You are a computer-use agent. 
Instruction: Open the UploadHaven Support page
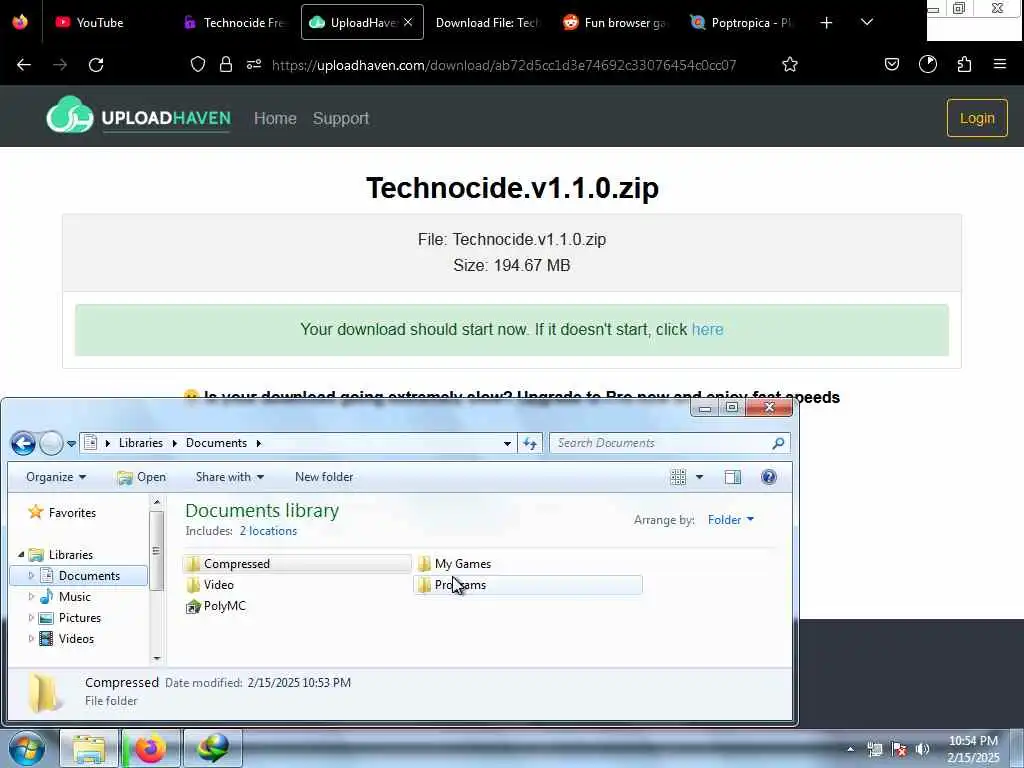pos(341,118)
